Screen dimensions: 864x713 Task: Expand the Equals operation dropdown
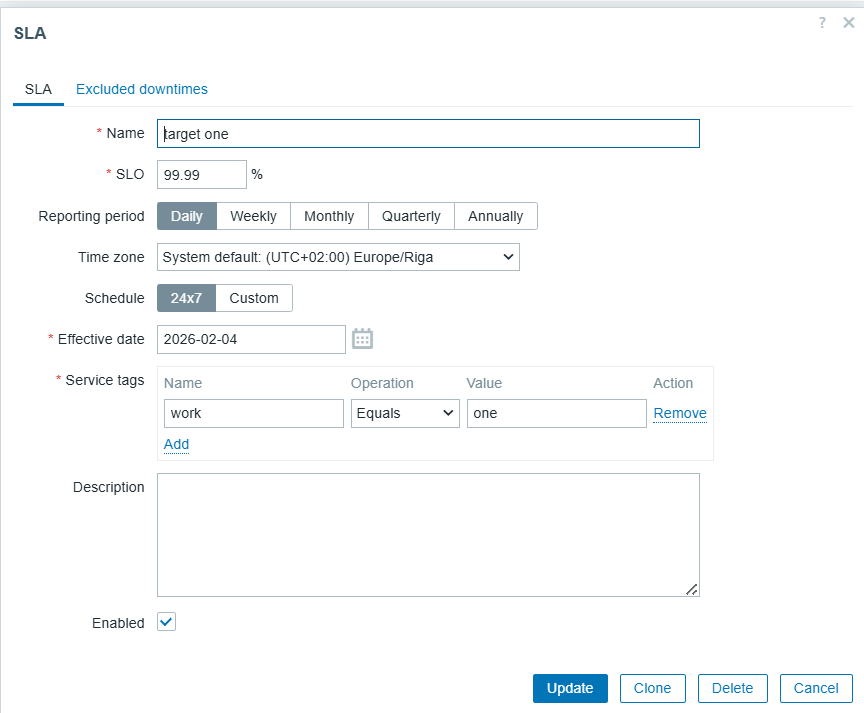coord(405,414)
